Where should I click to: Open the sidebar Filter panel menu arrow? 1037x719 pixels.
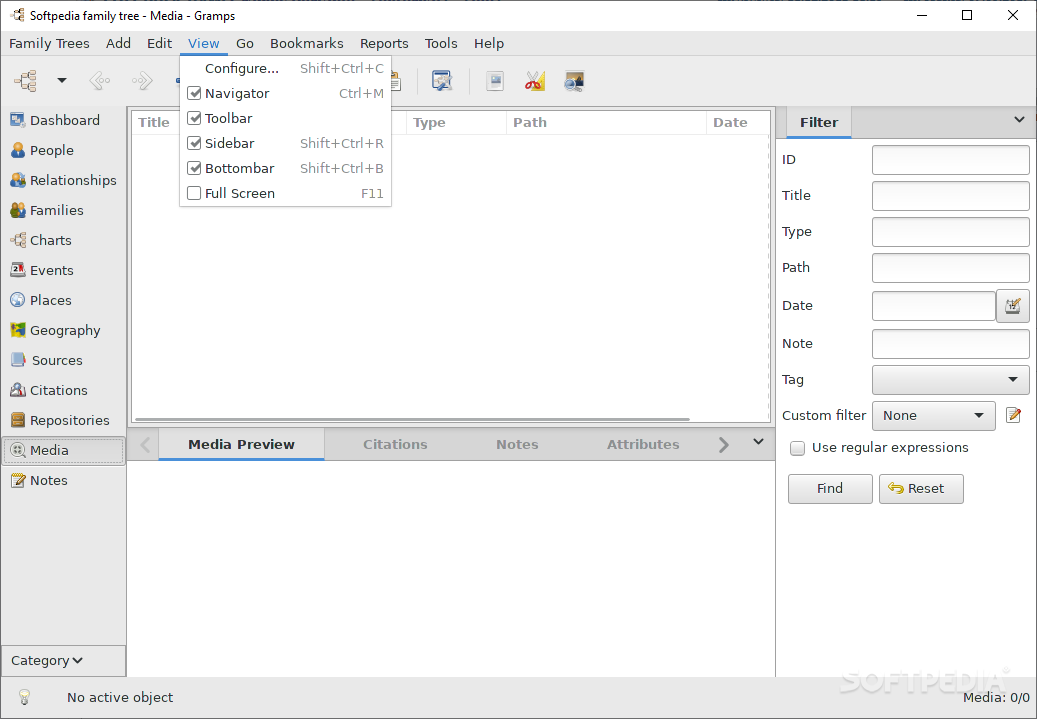pyautogui.click(x=1019, y=120)
